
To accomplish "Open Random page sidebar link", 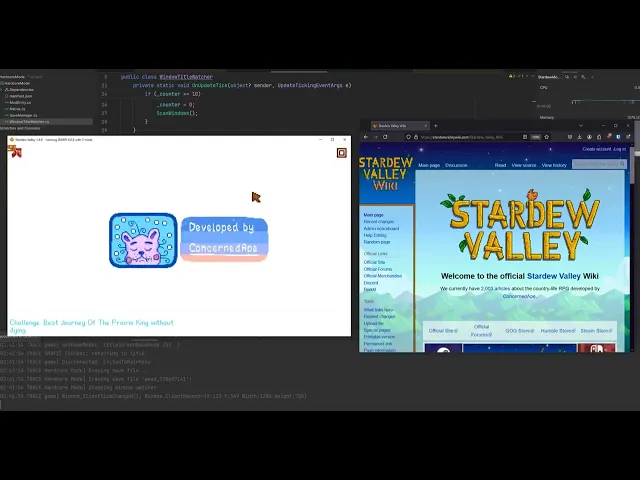I will [x=377, y=242].
